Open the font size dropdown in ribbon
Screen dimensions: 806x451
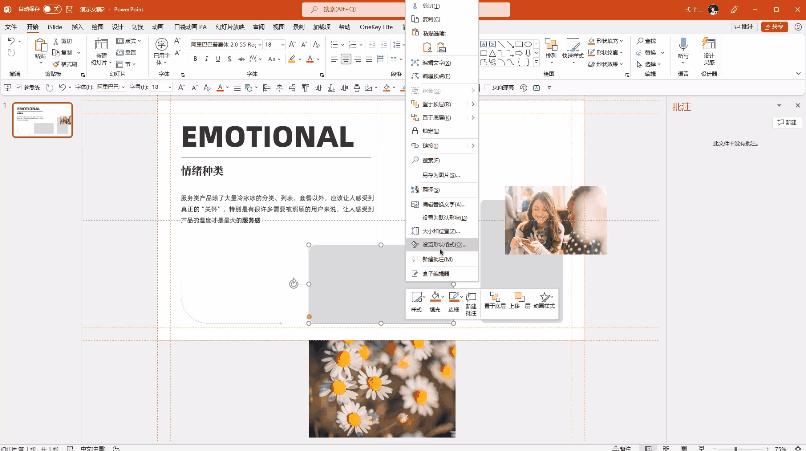pyautogui.click(x=283, y=45)
